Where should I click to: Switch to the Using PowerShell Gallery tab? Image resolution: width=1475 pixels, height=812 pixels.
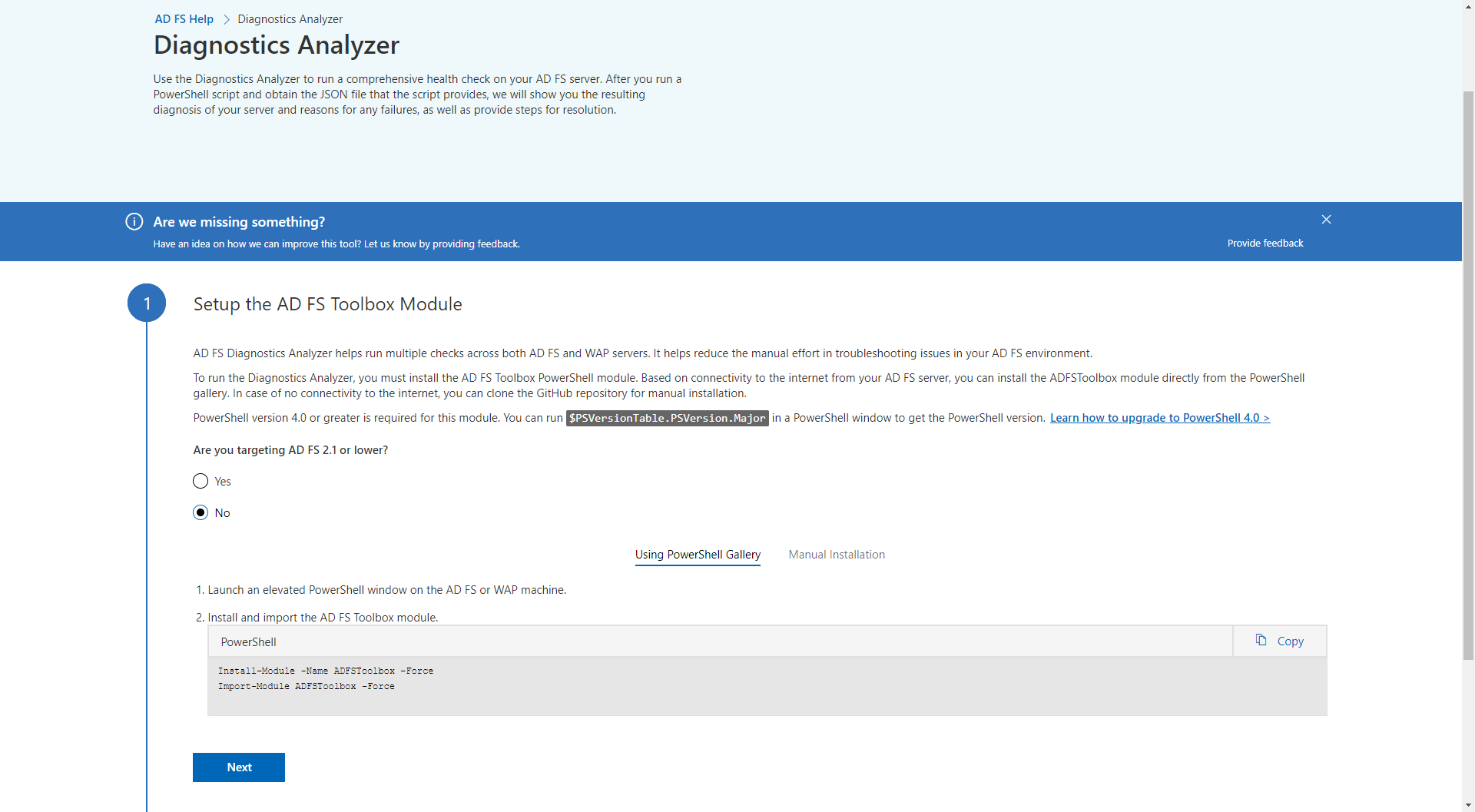698,554
